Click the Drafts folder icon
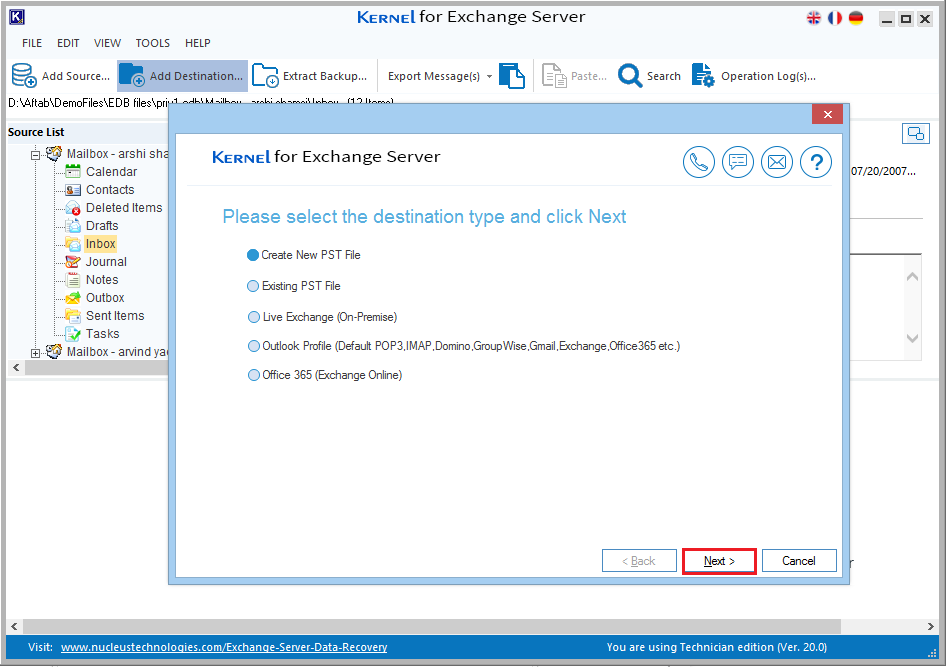This screenshot has width=946, height=667. (73, 226)
